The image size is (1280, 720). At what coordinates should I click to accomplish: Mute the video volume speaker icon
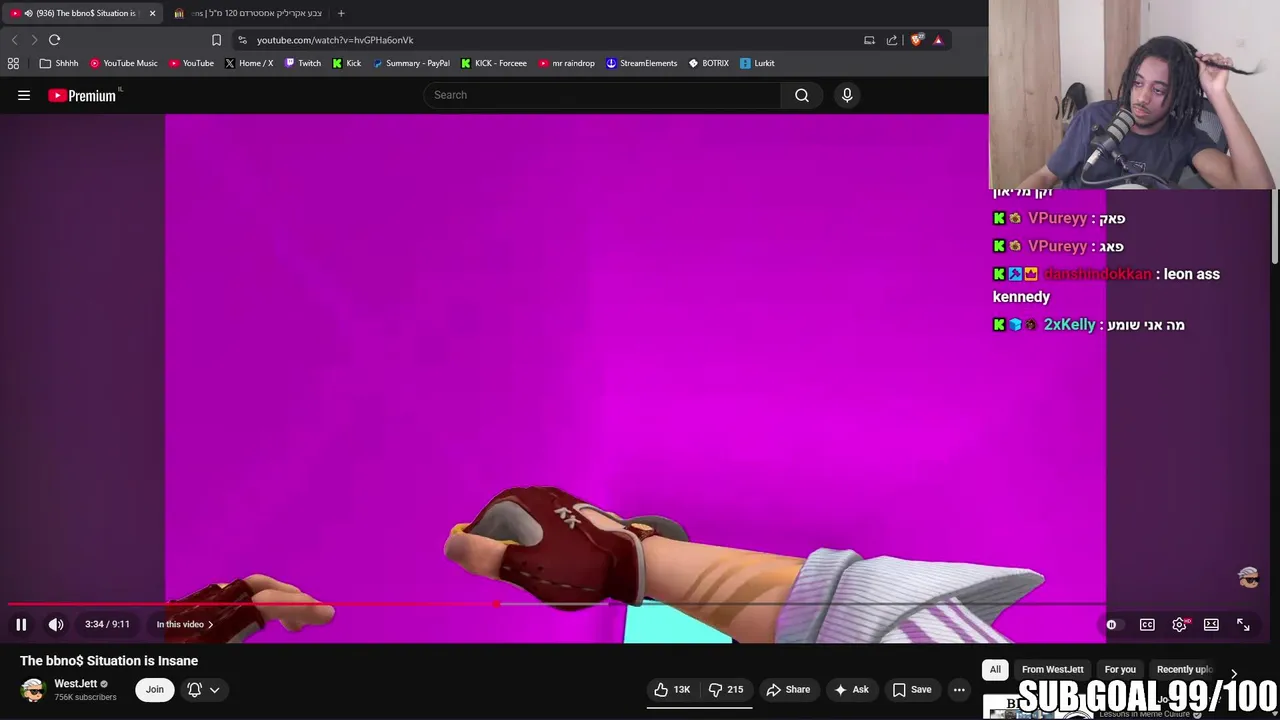(x=56, y=624)
